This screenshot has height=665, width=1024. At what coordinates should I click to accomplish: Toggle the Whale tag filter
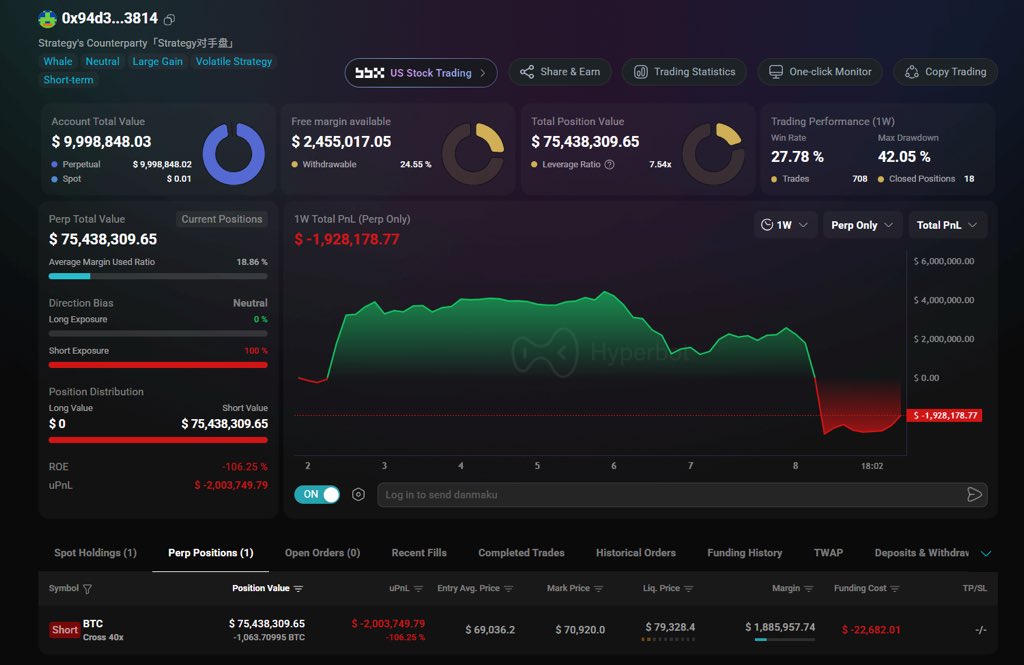(58, 61)
